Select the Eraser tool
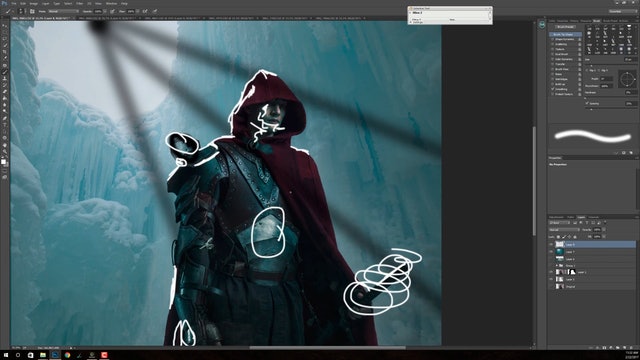 [4, 91]
